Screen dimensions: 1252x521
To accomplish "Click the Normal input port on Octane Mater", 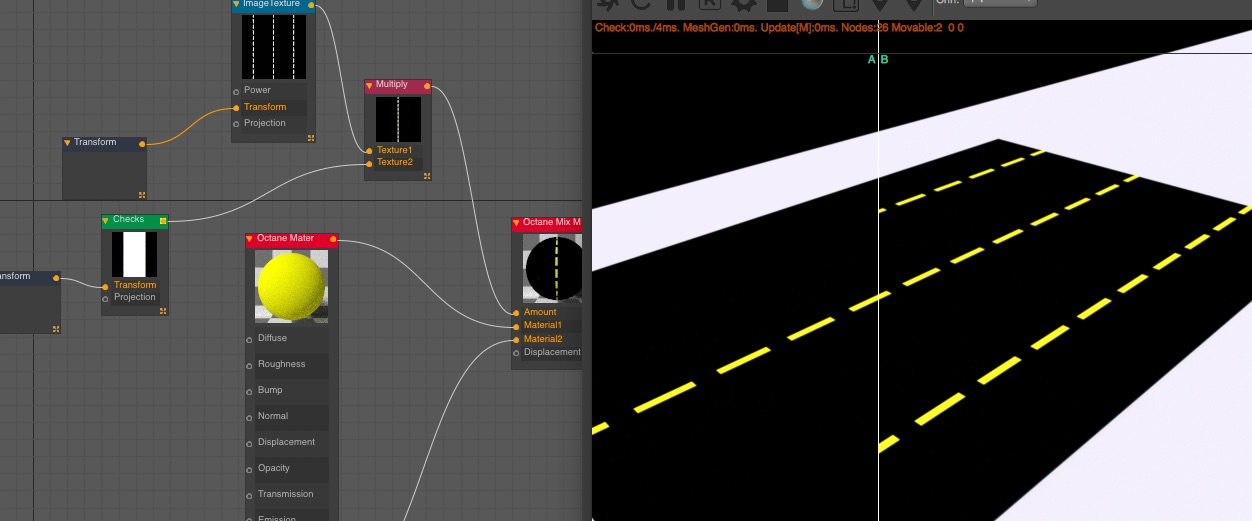I will tap(250, 417).
